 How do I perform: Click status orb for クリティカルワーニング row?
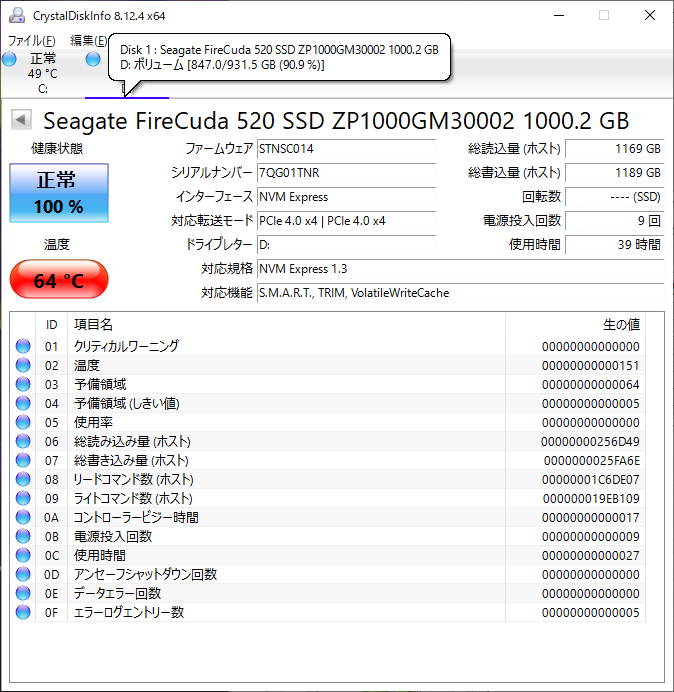click(x=23, y=346)
